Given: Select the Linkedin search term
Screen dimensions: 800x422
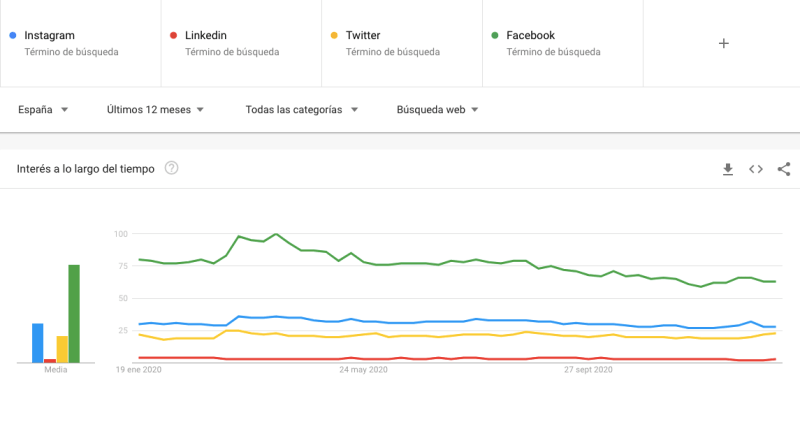Looking at the screenshot, I should [240, 43].
